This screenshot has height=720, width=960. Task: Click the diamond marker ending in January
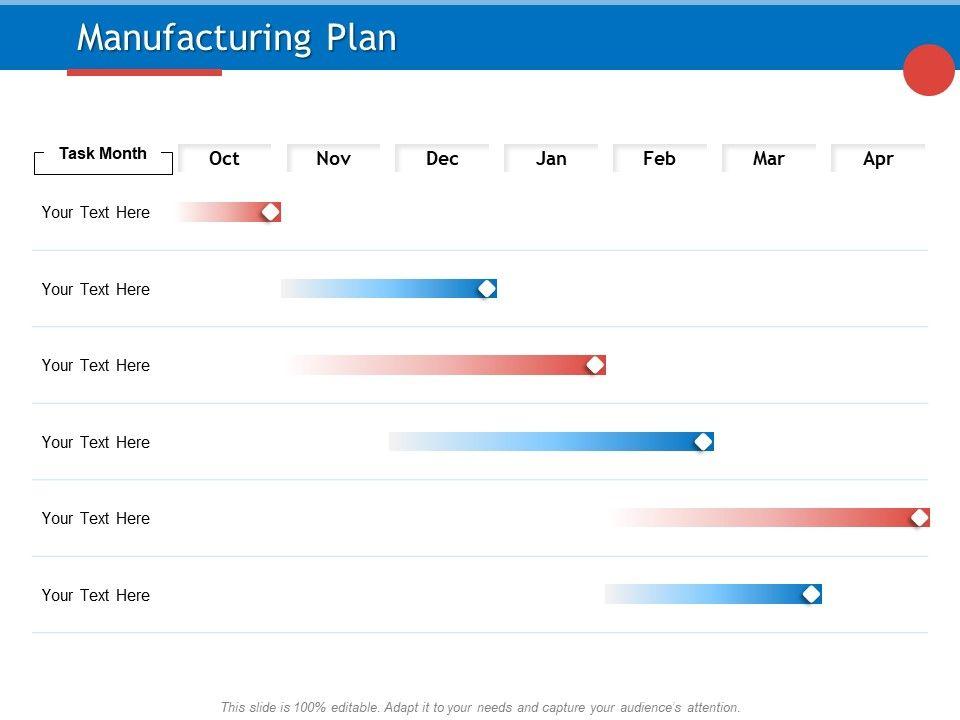[595, 365]
